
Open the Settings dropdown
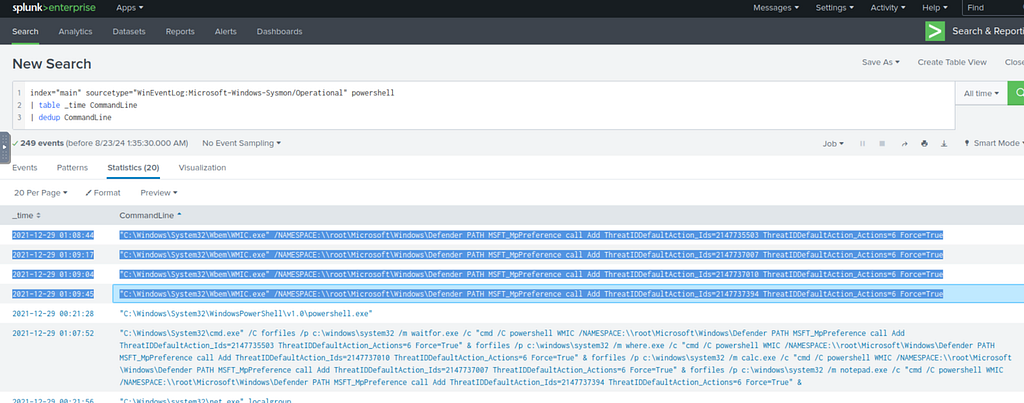click(x=835, y=8)
